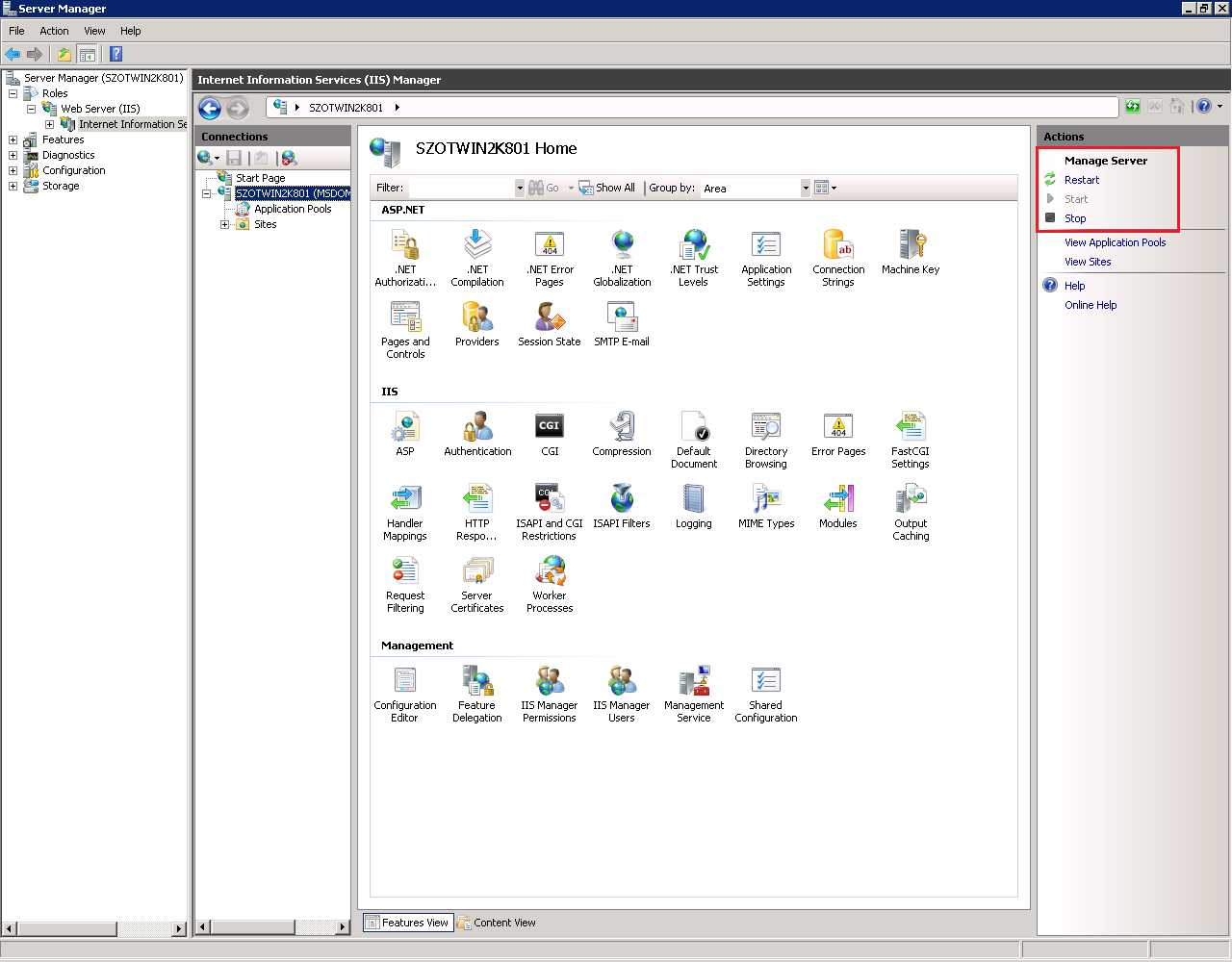Image resolution: width=1232 pixels, height=962 pixels.
Task: Click the blue Back arrow in IIS Manager
Action: (x=210, y=108)
